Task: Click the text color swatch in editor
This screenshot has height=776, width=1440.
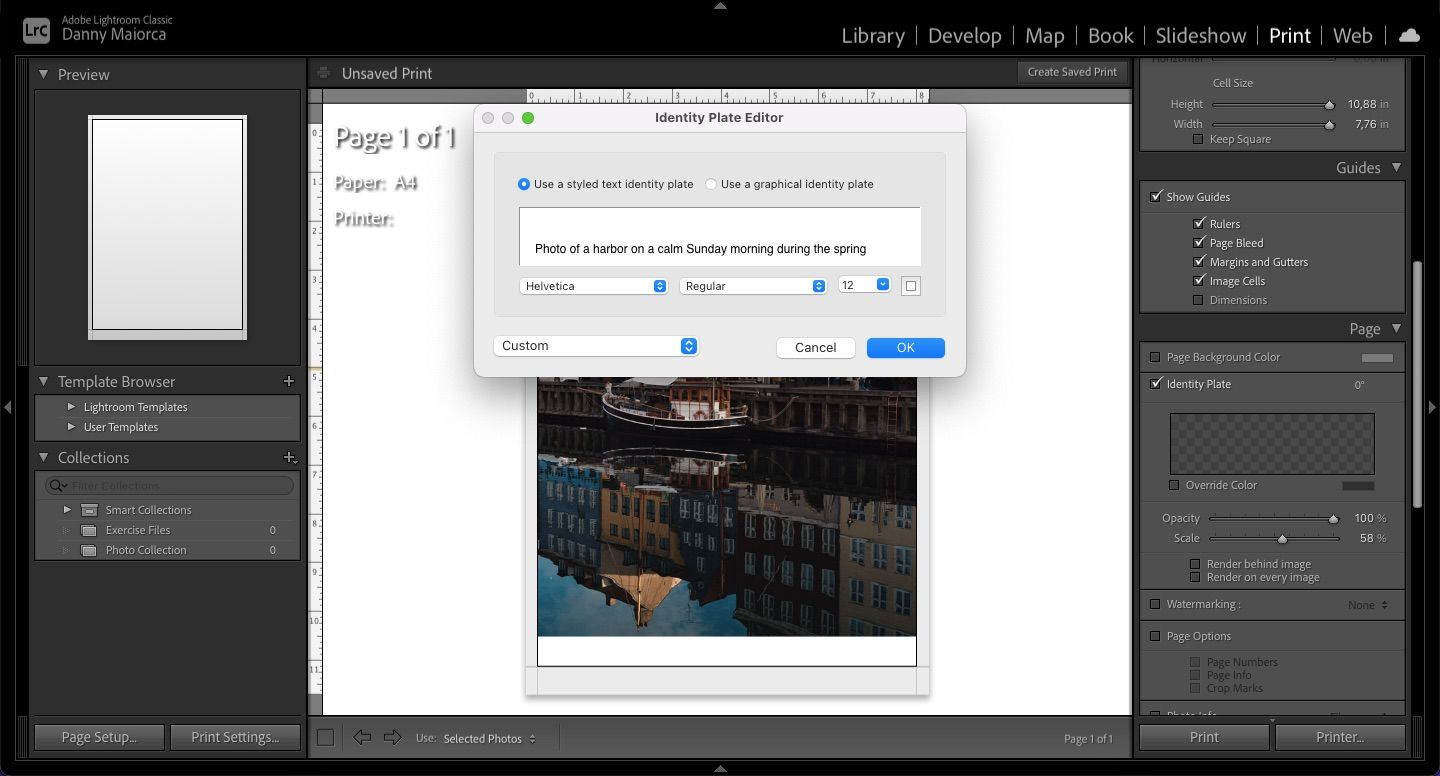Action: click(x=910, y=286)
